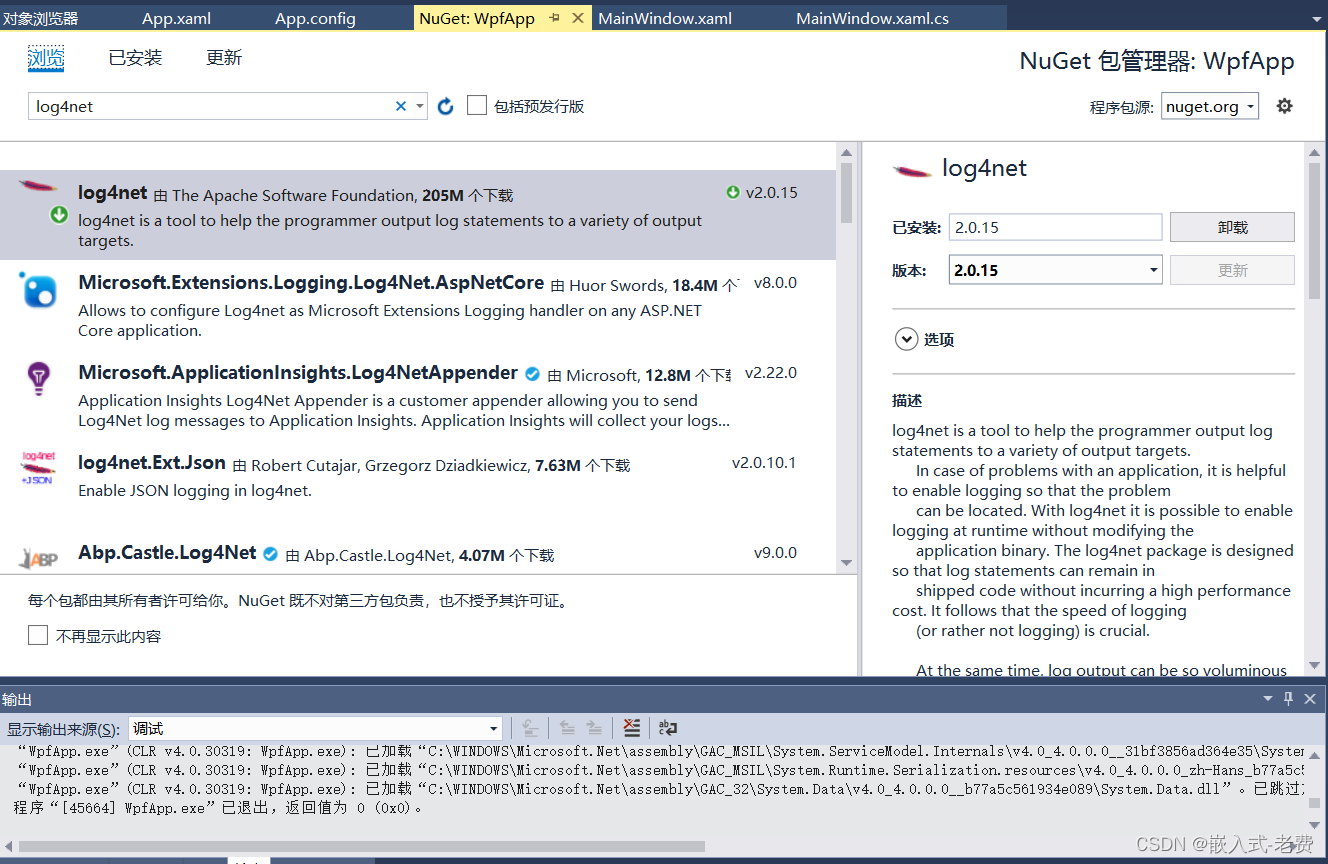Click the package list vertical scrollbar thumb

click(846, 192)
